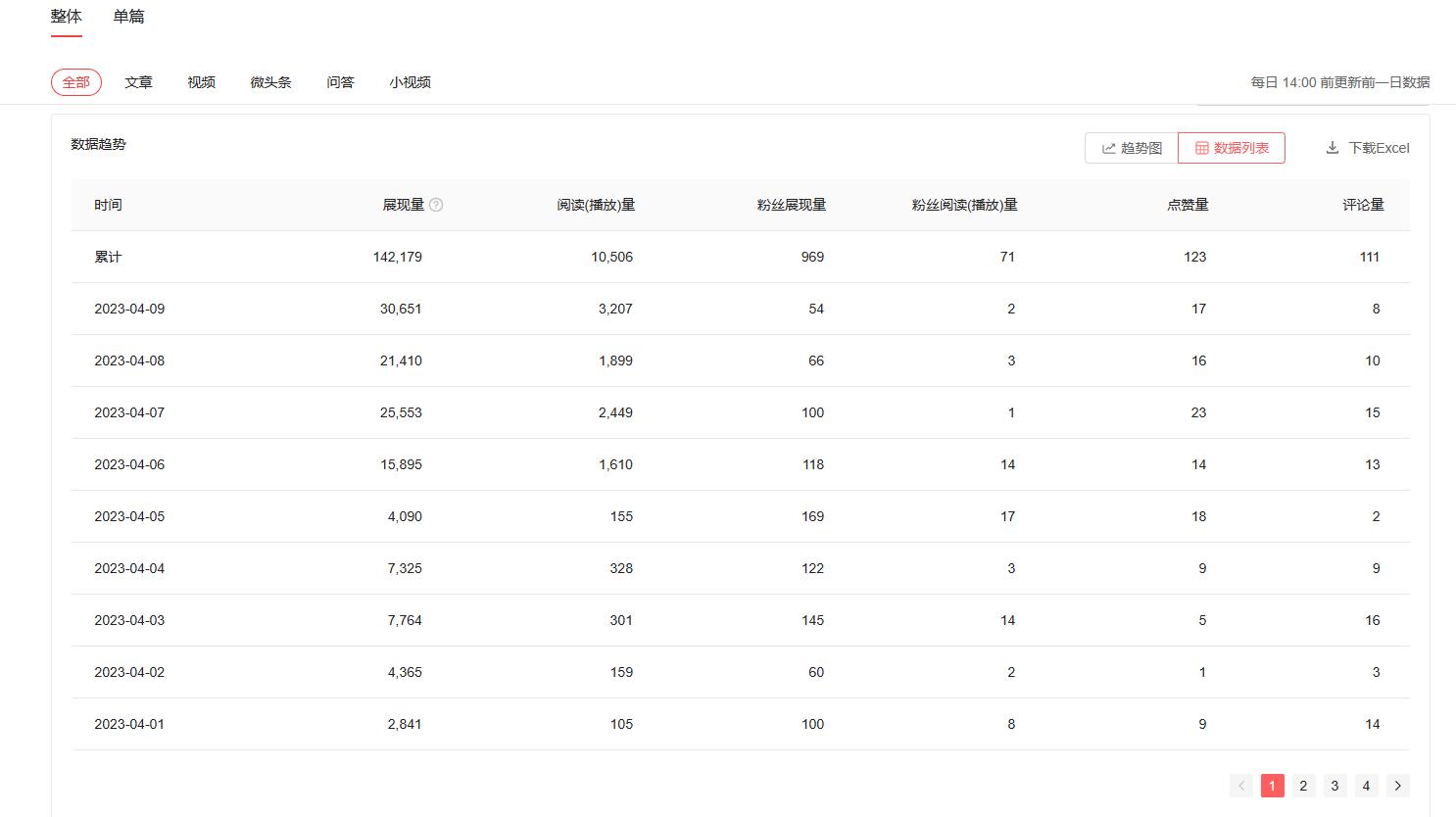1456x817 pixels.
Task: Switch to the 单篇 tab
Action: point(128,16)
